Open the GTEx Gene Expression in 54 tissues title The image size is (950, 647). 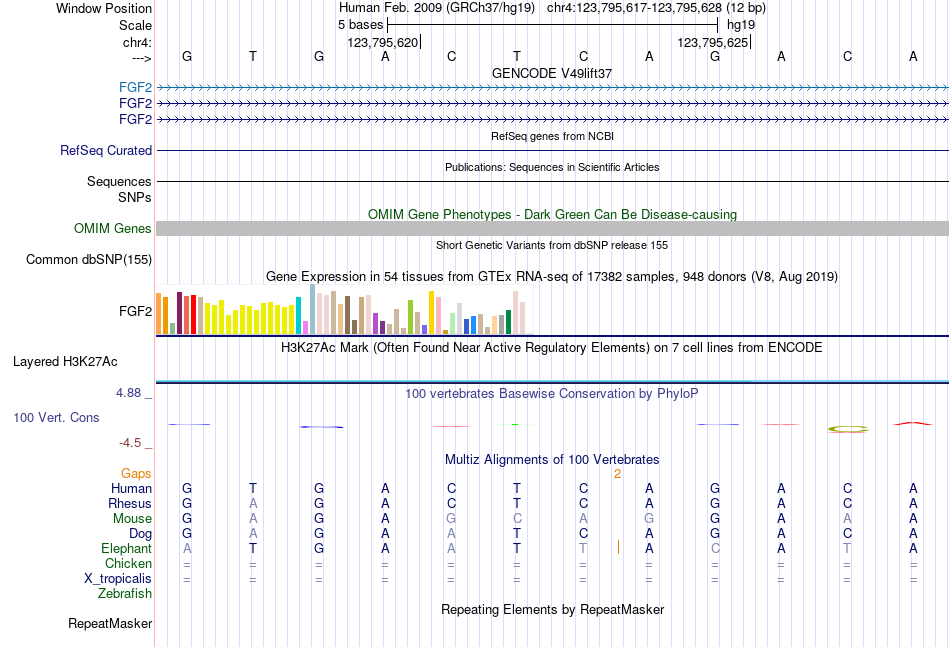[x=552, y=277]
